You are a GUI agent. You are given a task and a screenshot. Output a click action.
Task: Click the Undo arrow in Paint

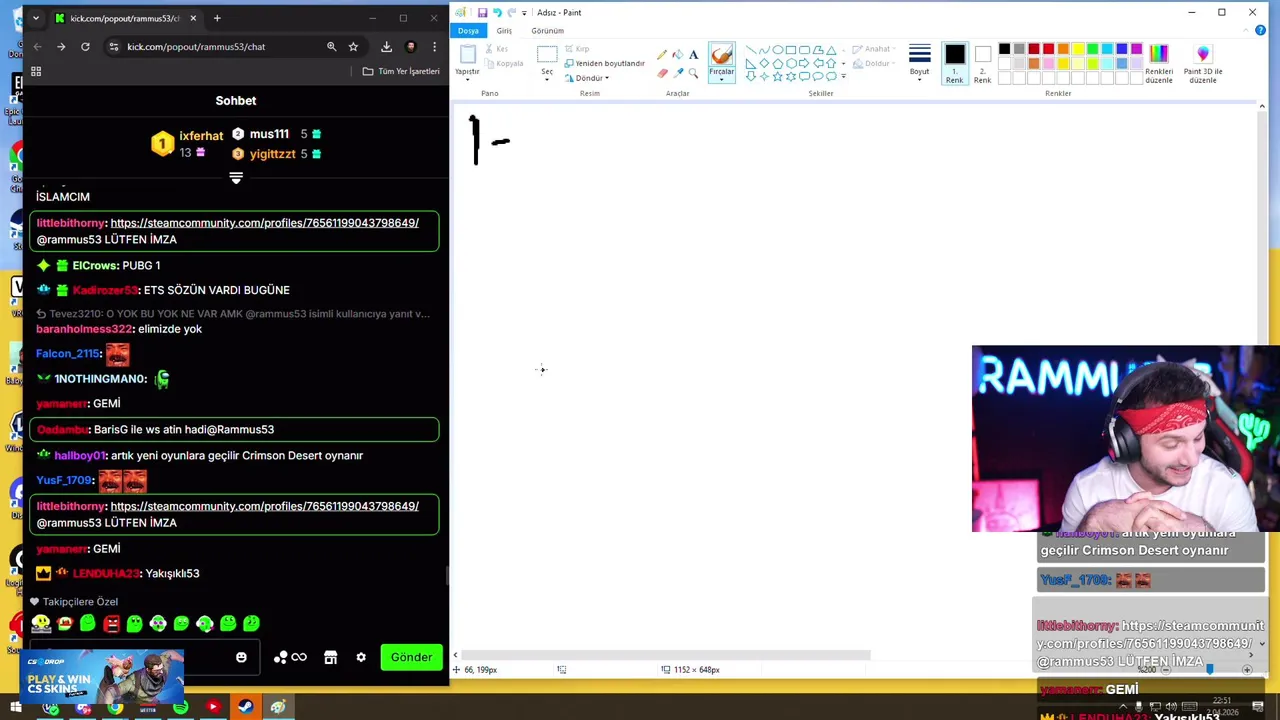pyautogui.click(x=497, y=12)
